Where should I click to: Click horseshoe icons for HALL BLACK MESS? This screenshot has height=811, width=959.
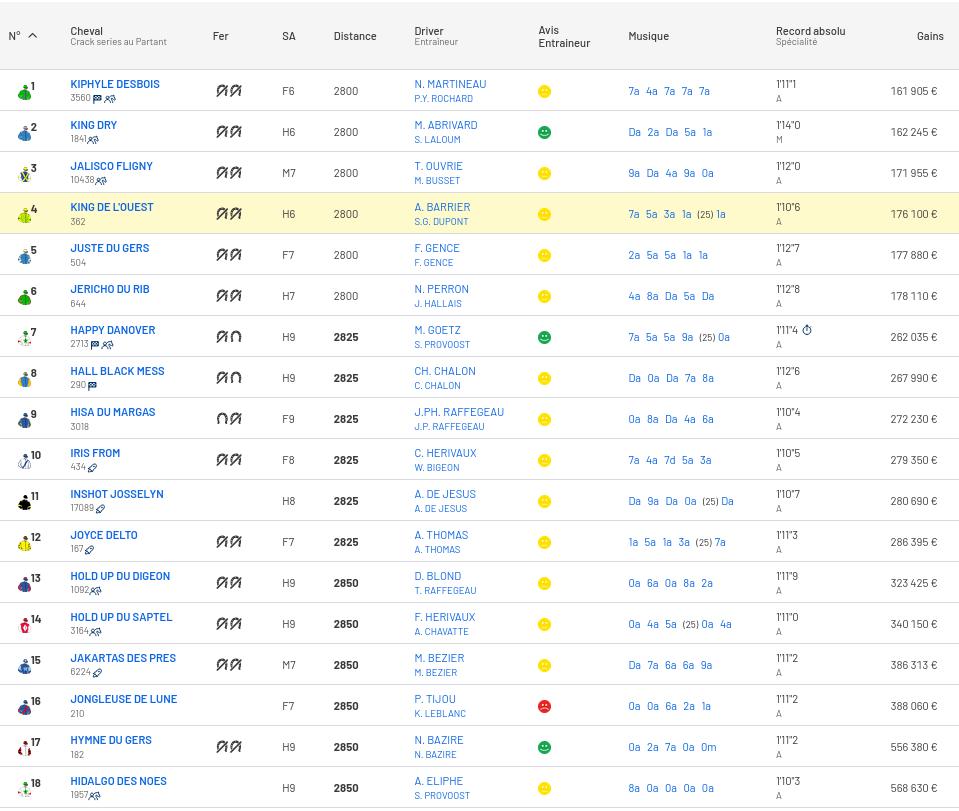click(229, 378)
